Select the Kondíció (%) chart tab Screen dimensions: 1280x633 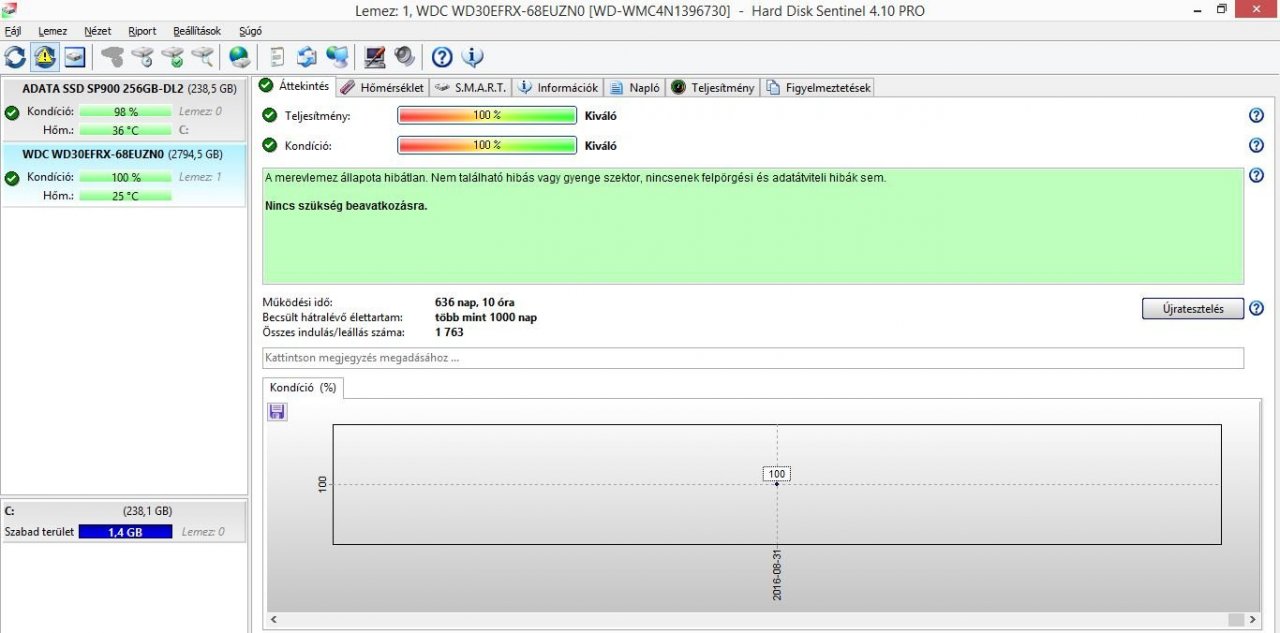coord(303,387)
